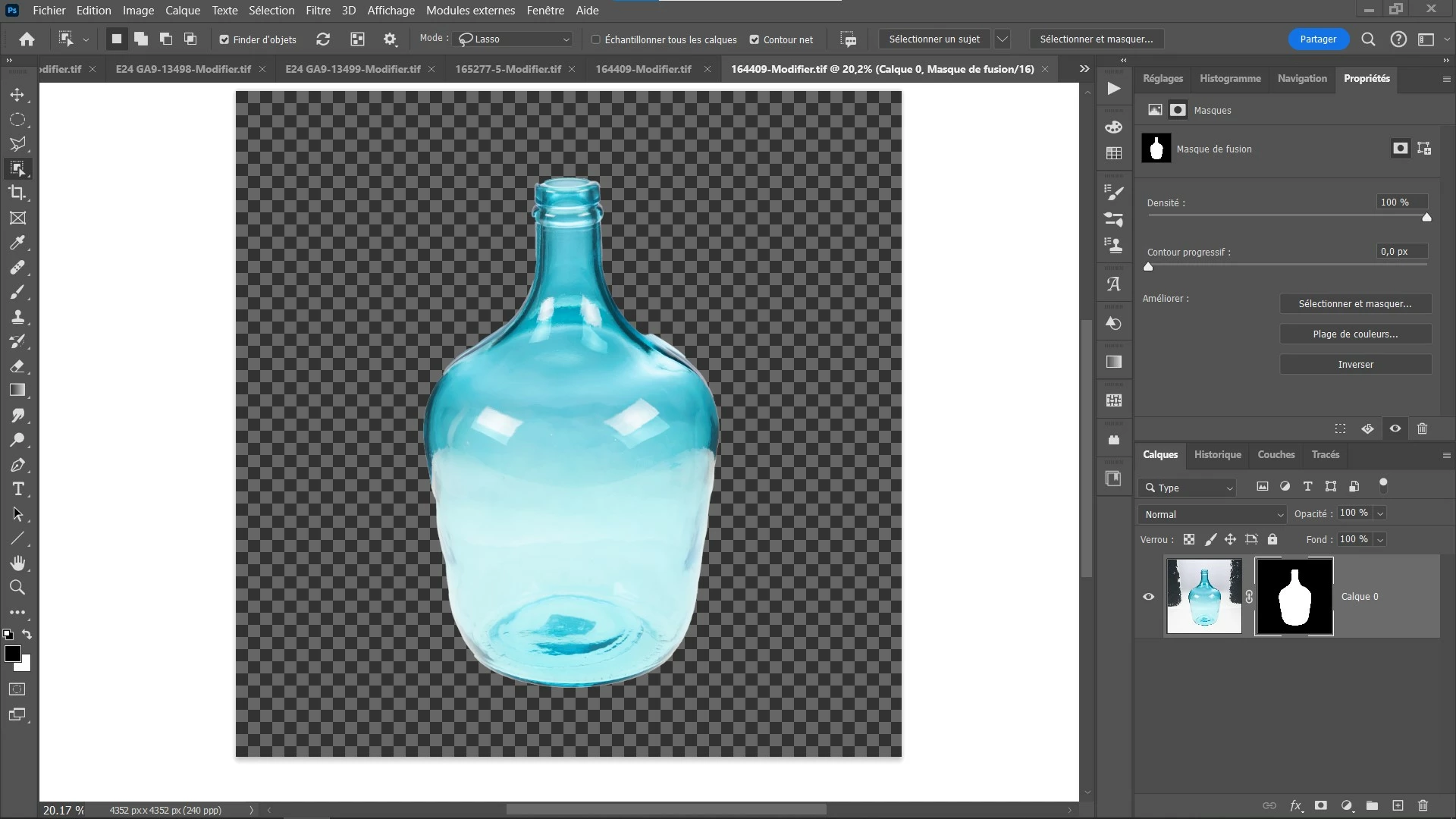This screenshot has width=1456, height=819.
Task: Select the Crop tool
Action: [17, 193]
